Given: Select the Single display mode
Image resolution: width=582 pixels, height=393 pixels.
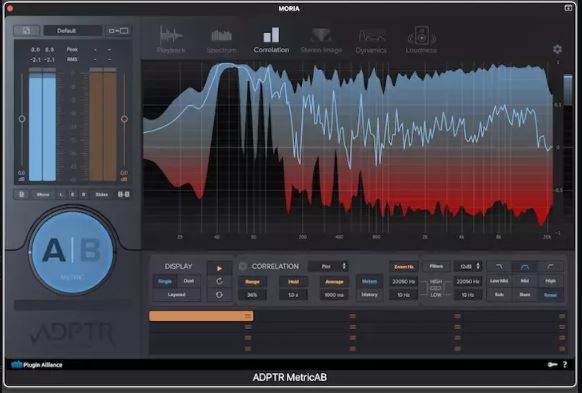Looking at the screenshot, I should click(165, 281).
